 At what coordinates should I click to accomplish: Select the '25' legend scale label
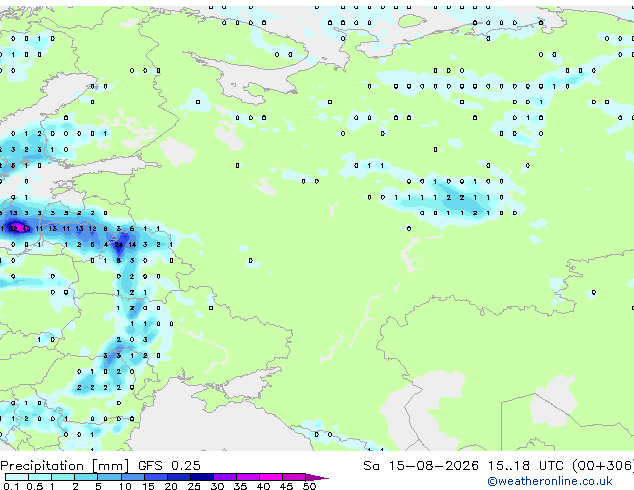194,486
